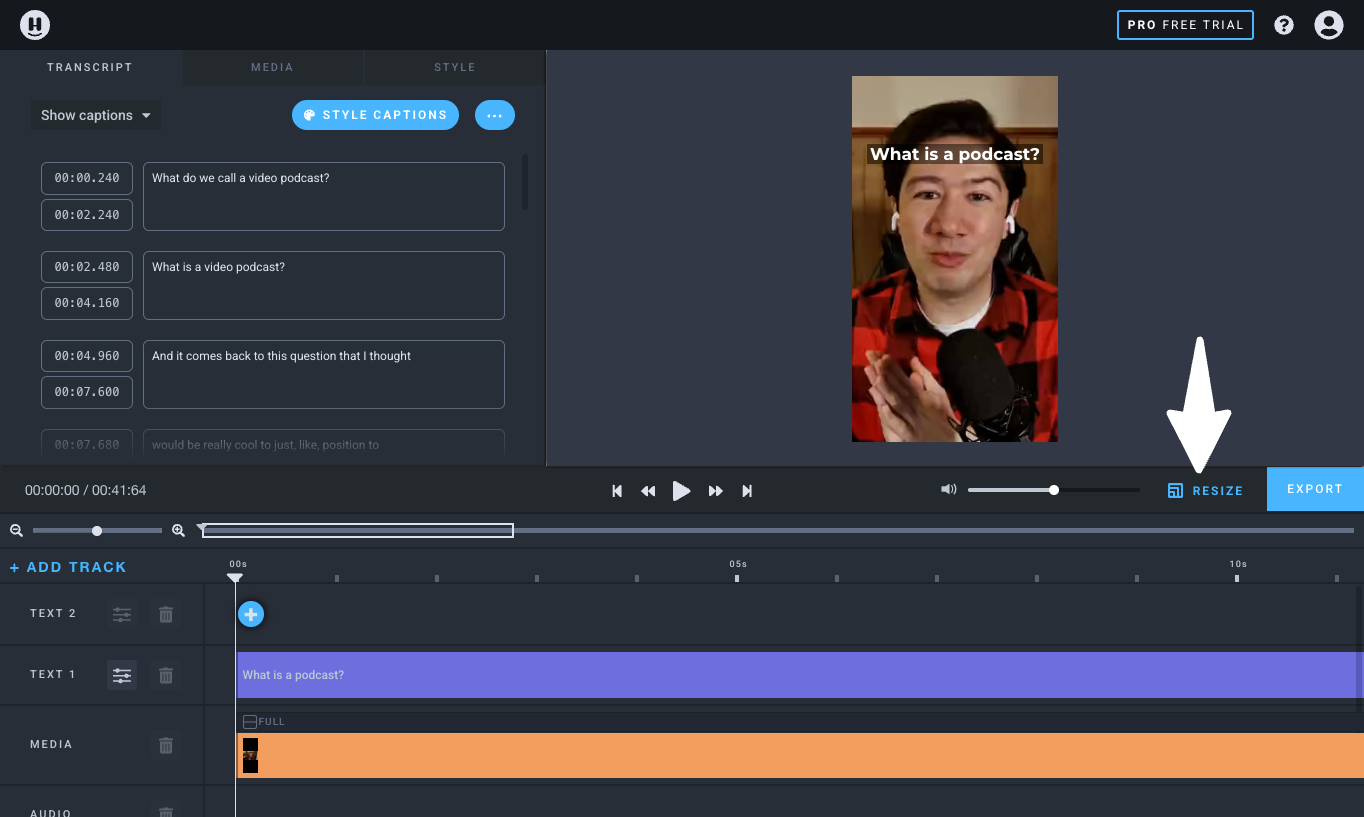This screenshot has height=817, width=1364.
Task: Delete the Media track
Action: 166,745
